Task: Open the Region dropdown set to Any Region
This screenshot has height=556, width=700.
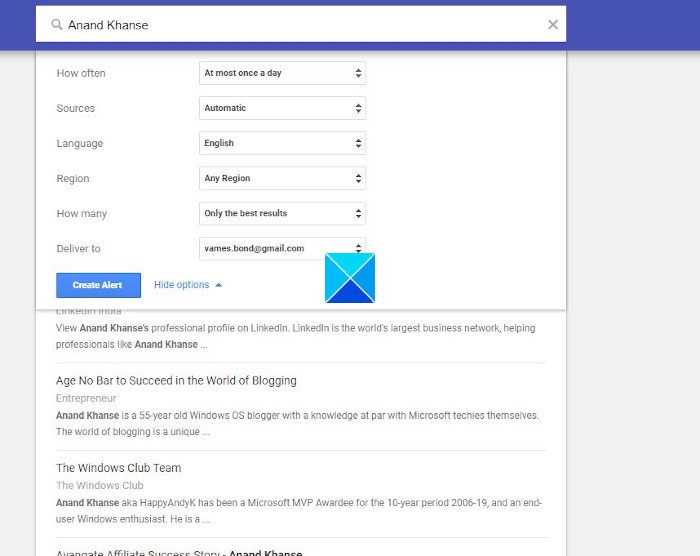Action: pyautogui.click(x=283, y=178)
